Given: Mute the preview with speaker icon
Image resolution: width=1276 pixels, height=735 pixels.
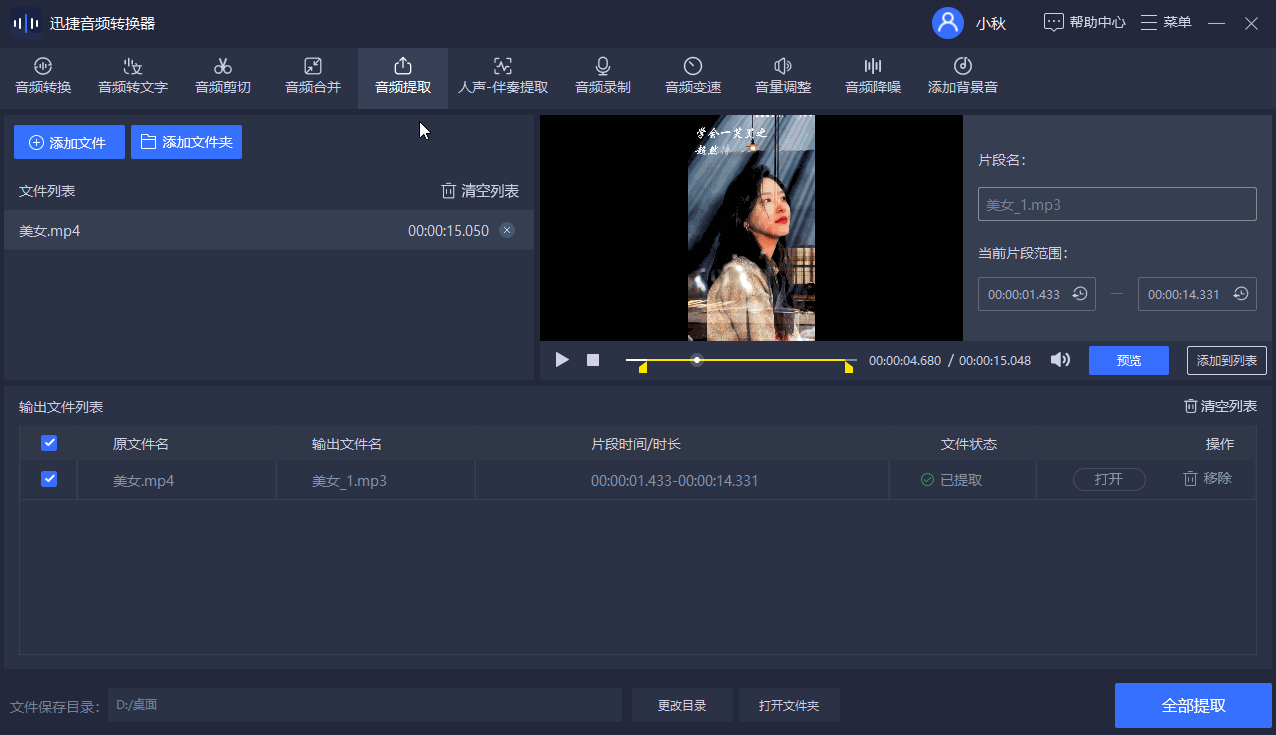Looking at the screenshot, I should point(1060,360).
